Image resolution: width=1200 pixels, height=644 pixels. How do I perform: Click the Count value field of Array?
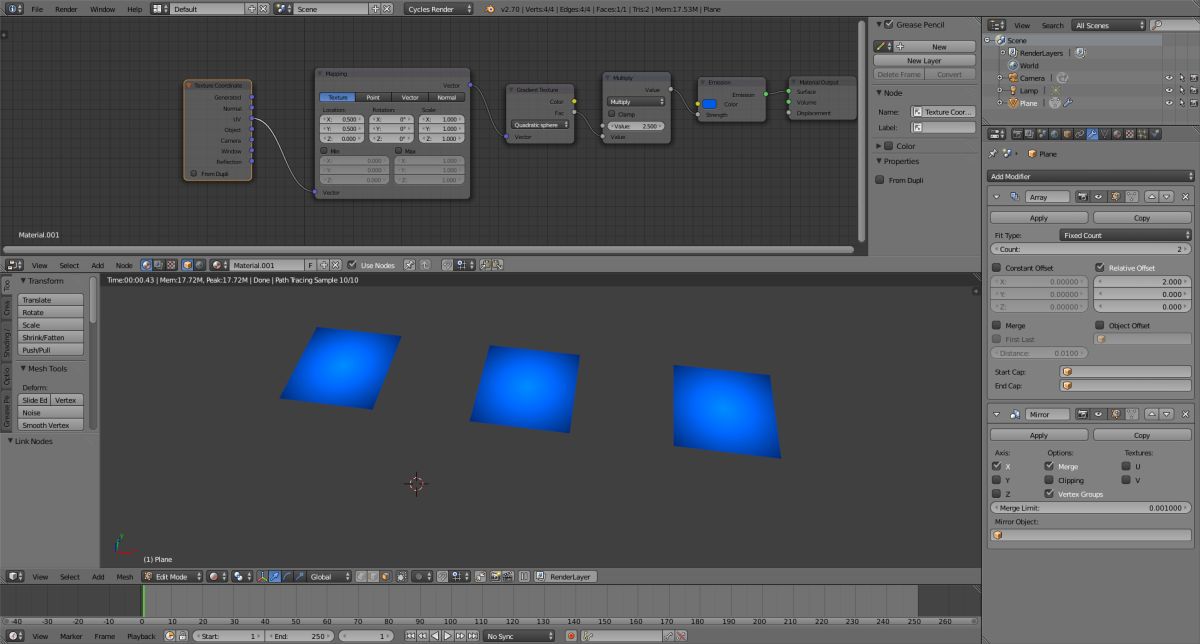(x=1091, y=249)
